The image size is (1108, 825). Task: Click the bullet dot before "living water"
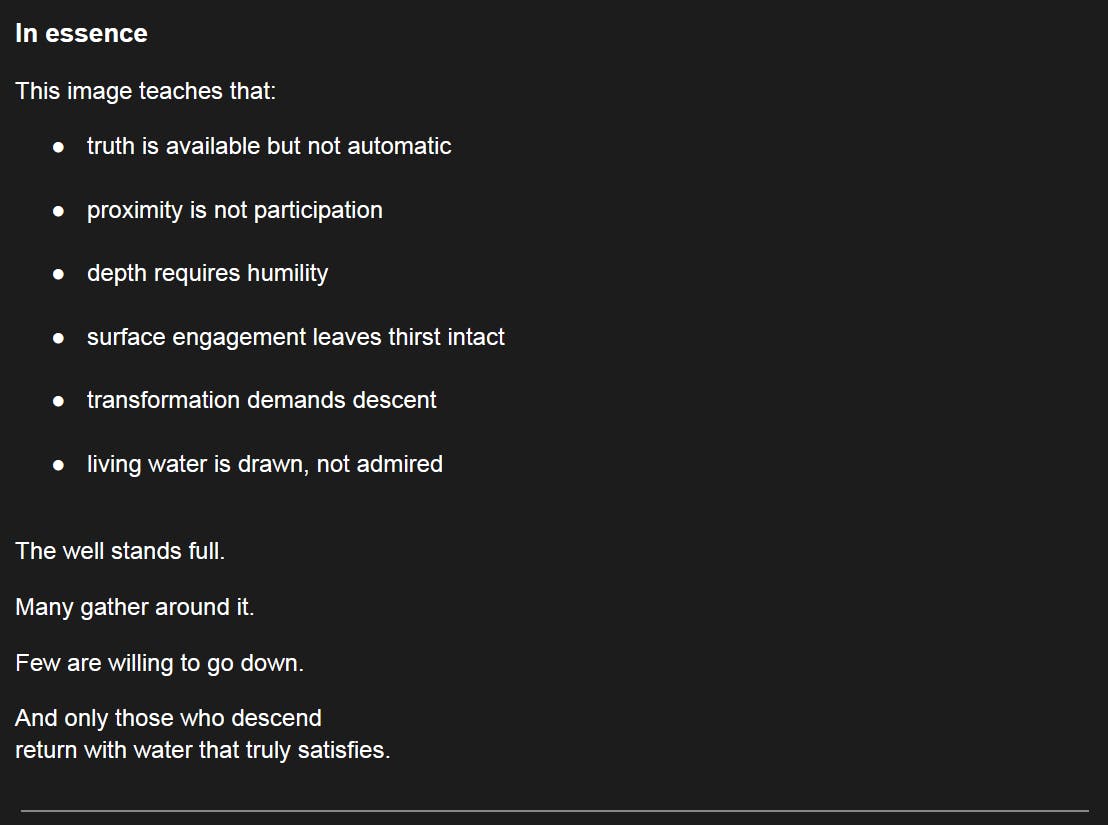[x=59, y=465]
